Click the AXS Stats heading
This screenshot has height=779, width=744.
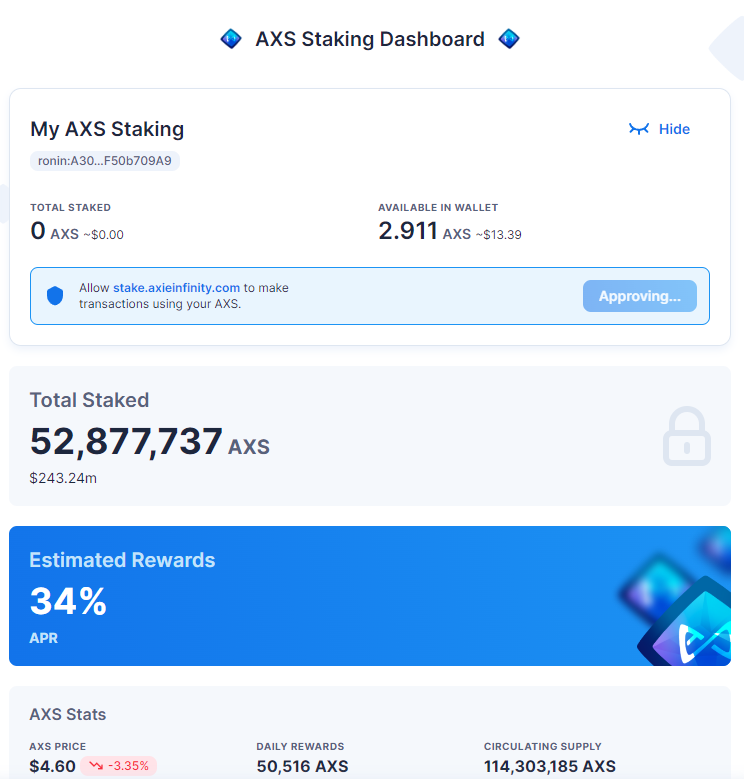[68, 714]
